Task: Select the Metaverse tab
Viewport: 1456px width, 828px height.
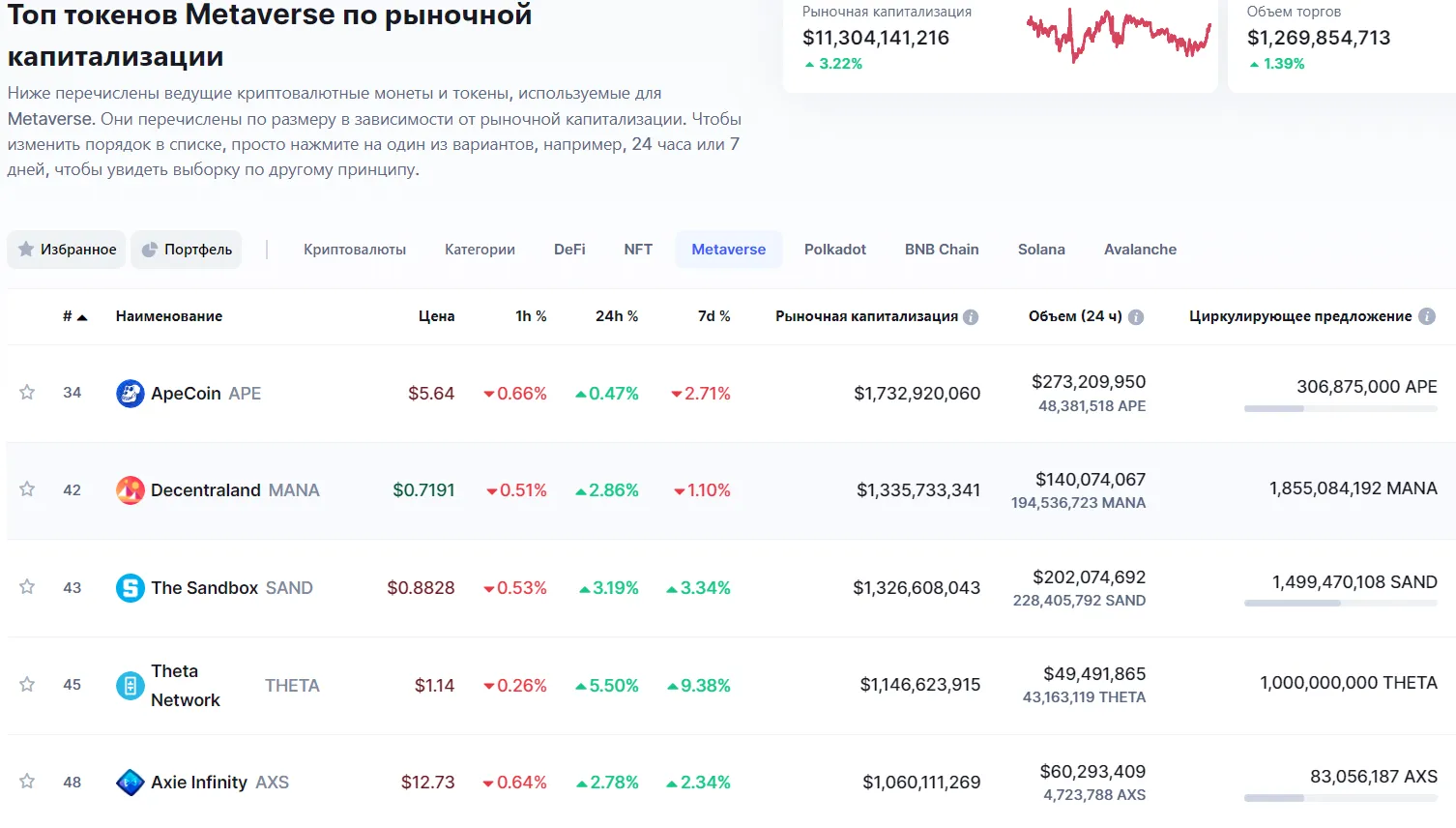Action: point(729,250)
